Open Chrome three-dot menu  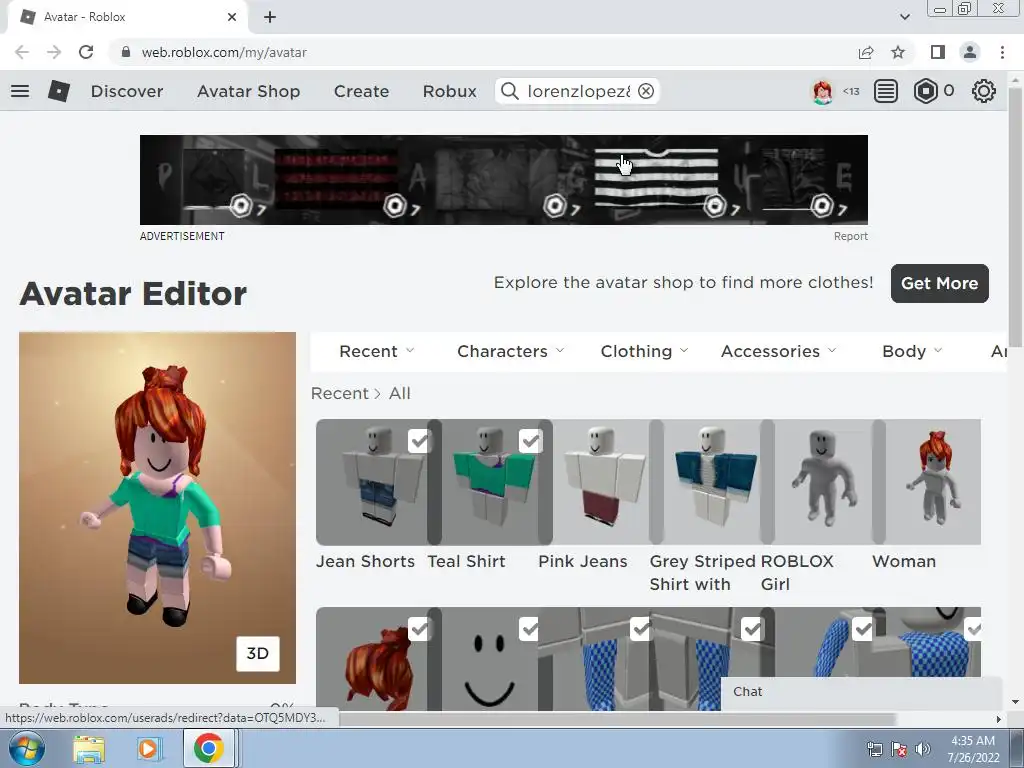pyautogui.click(x=1002, y=52)
